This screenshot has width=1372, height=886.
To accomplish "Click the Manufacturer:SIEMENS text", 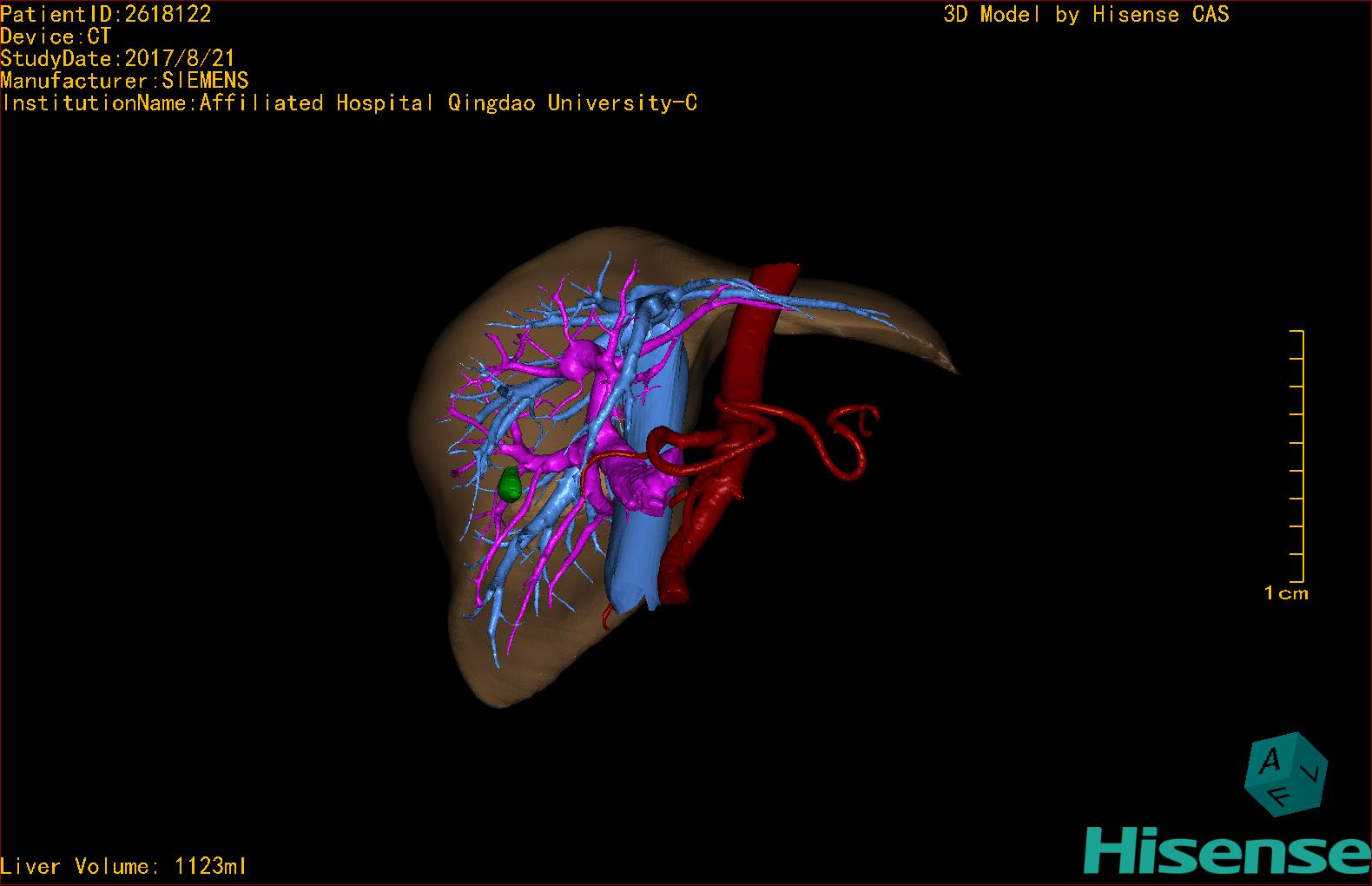I will tap(125, 81).
